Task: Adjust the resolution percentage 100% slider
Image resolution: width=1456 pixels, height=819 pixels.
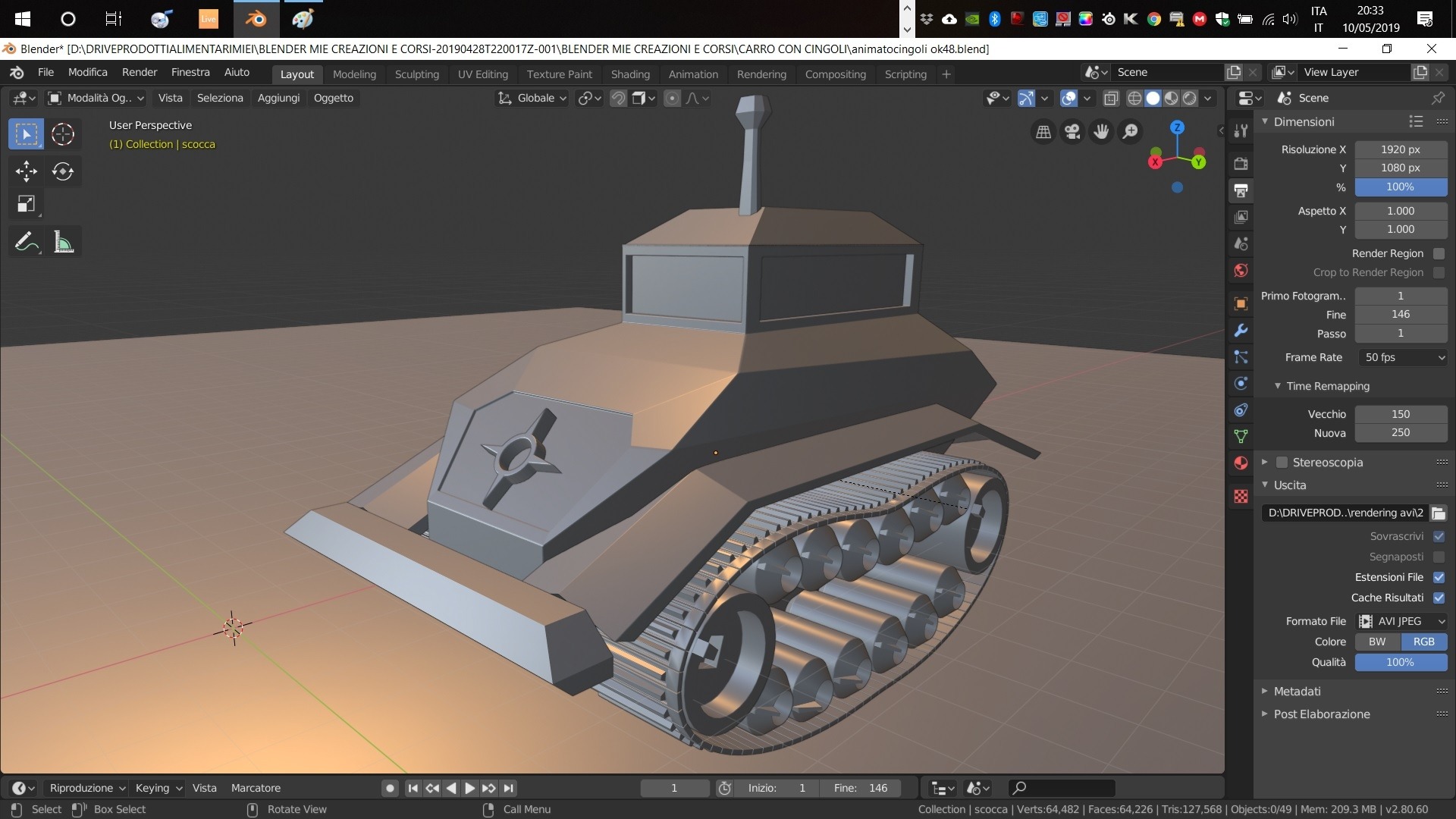Action: pos(1401,187)
